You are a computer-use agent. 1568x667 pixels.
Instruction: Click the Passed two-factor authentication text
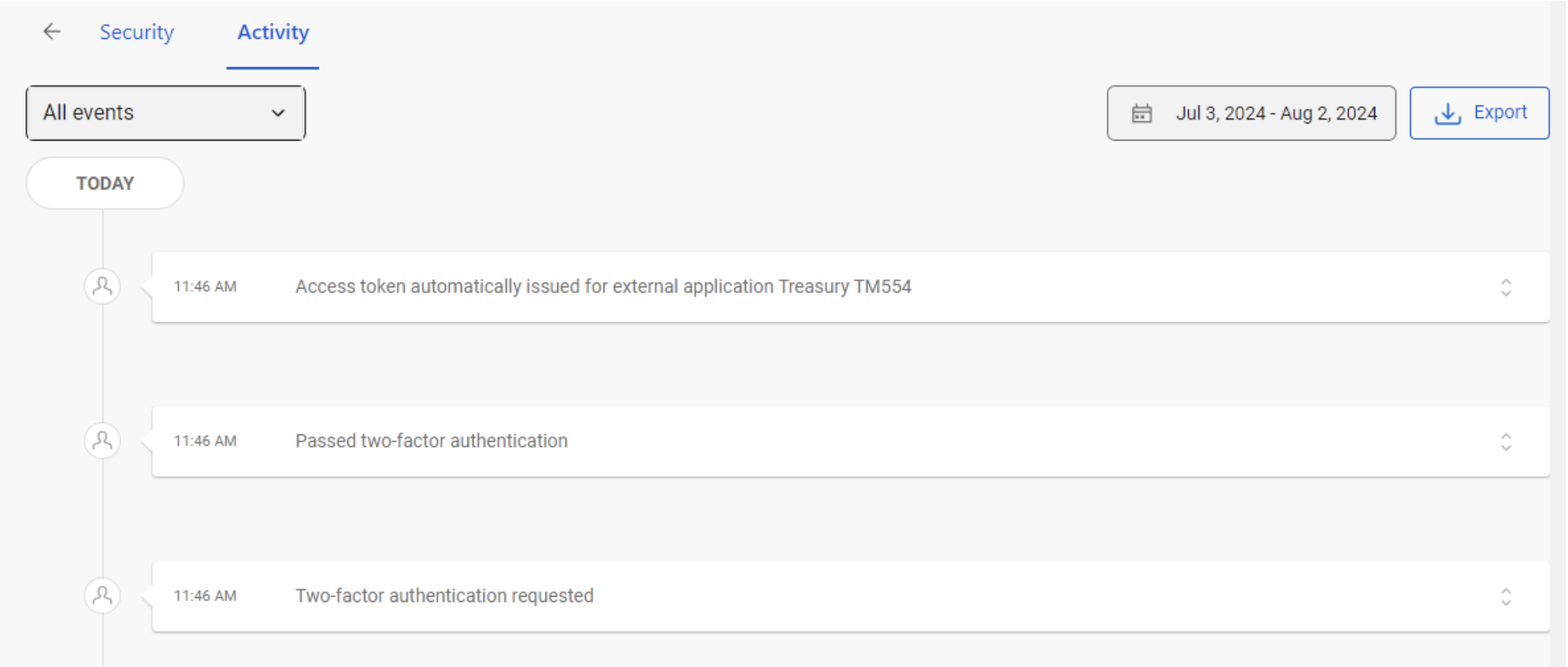(x=431, y=441)
